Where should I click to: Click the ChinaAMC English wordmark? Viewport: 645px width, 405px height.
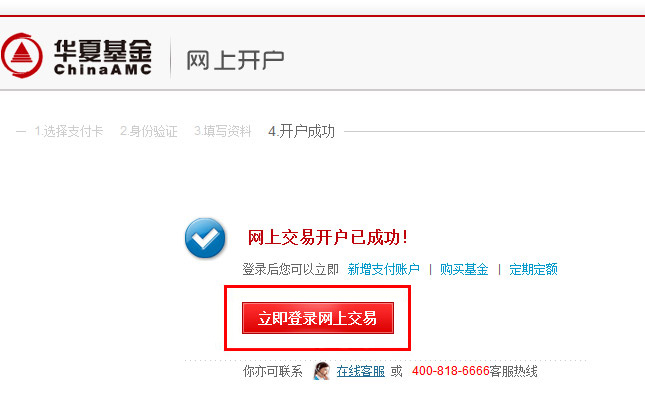102,69
